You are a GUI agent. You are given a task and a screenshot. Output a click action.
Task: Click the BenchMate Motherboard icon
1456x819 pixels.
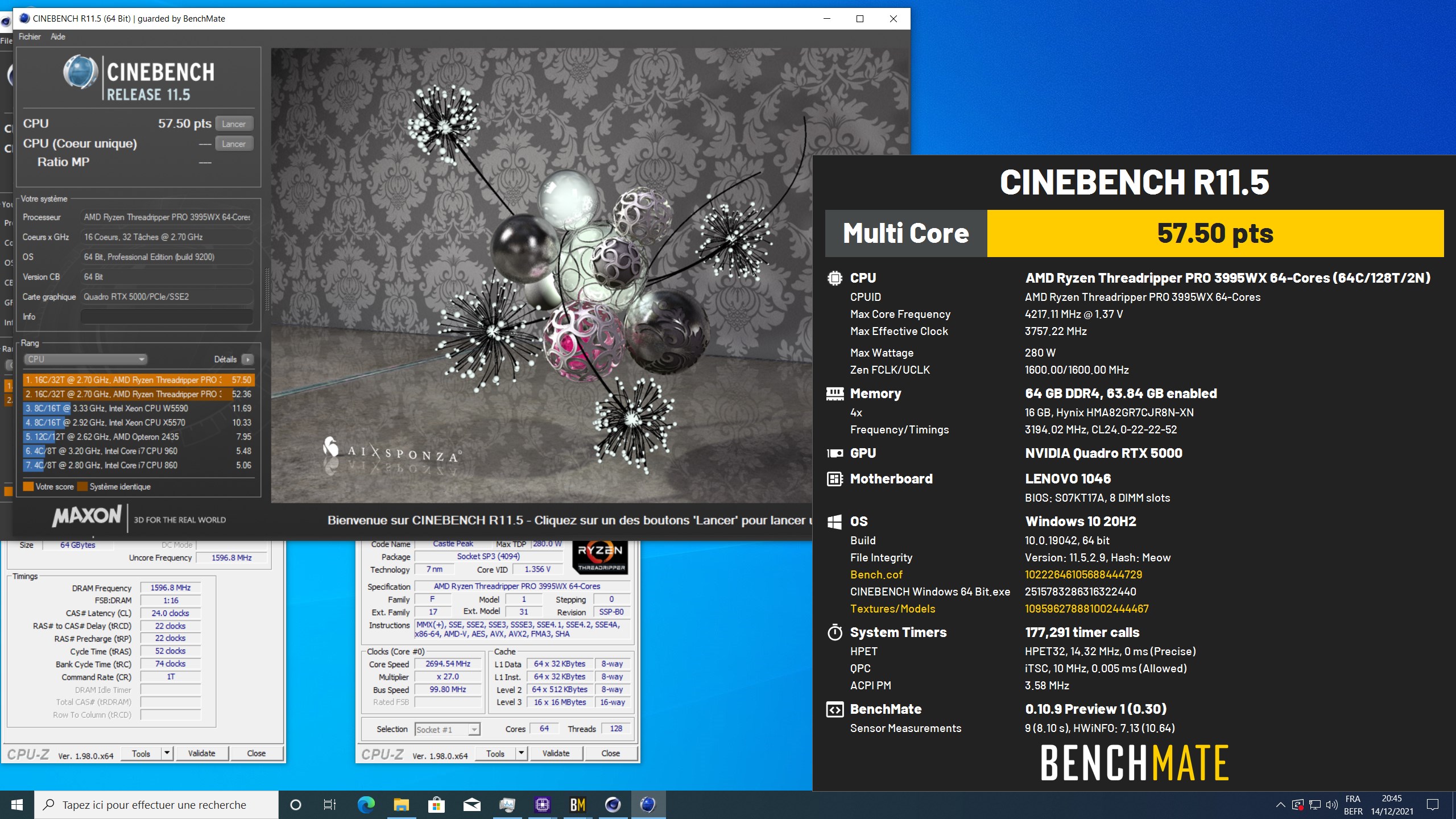point(834,479)
